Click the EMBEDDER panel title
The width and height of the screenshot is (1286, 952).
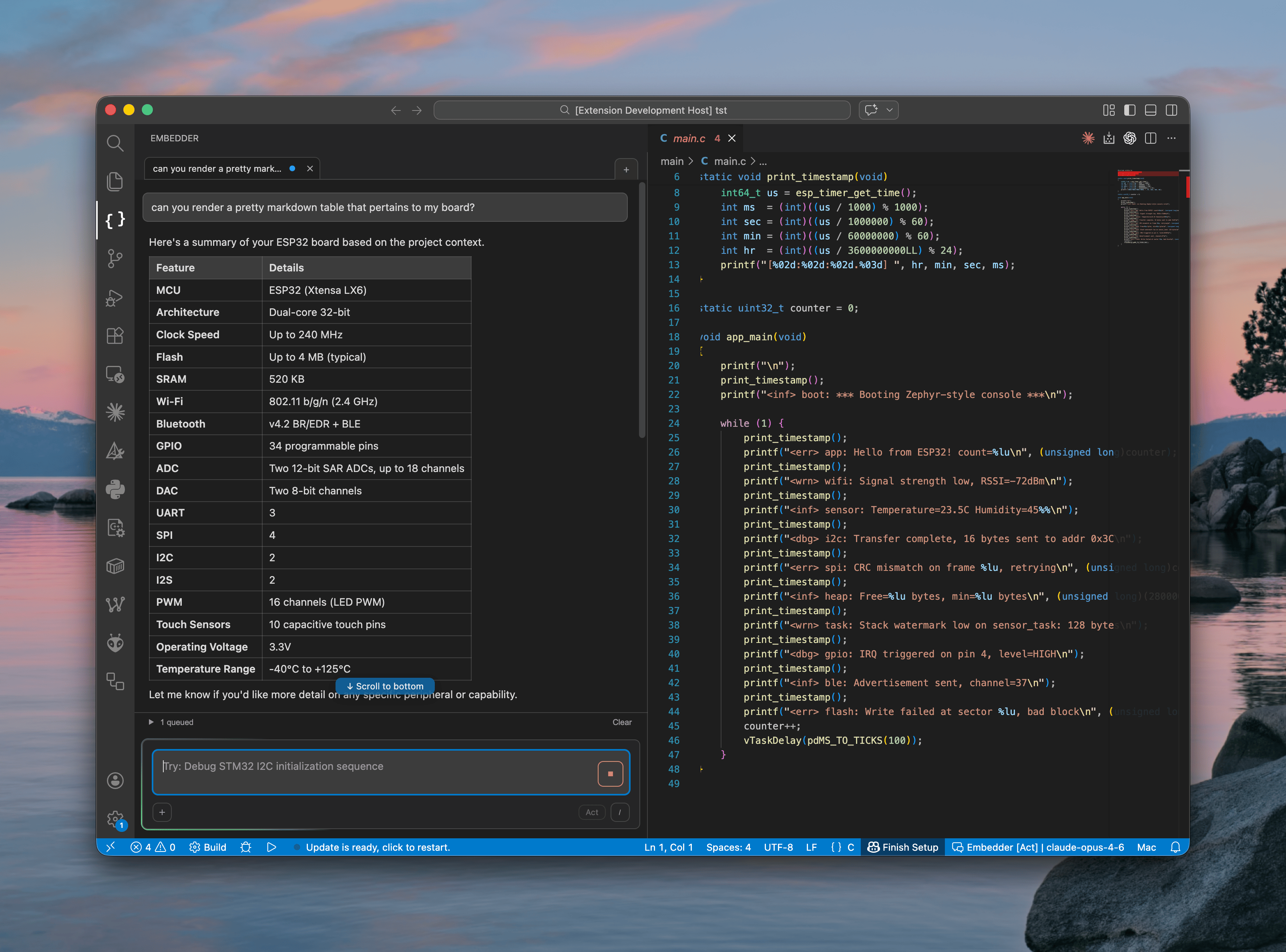pos(175,138)
